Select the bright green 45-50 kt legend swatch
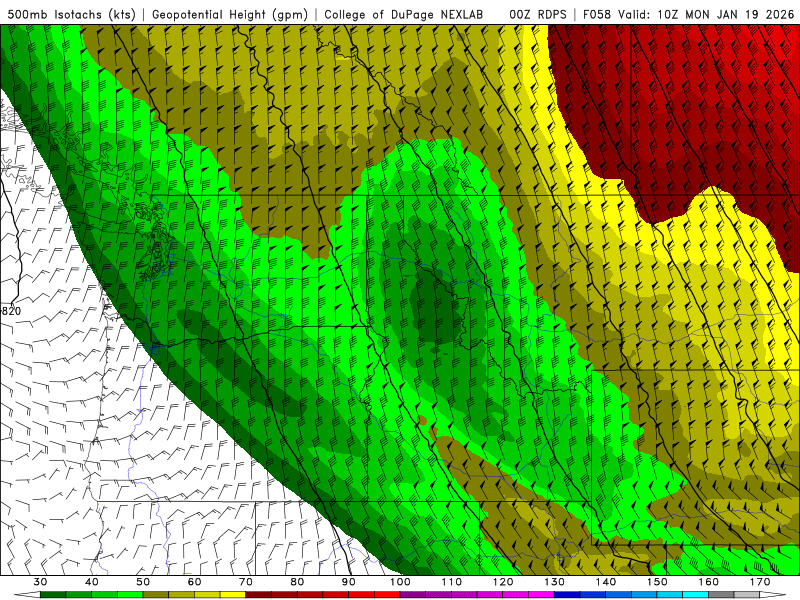Viewport: 800px width, 600px height. [130, 594]
